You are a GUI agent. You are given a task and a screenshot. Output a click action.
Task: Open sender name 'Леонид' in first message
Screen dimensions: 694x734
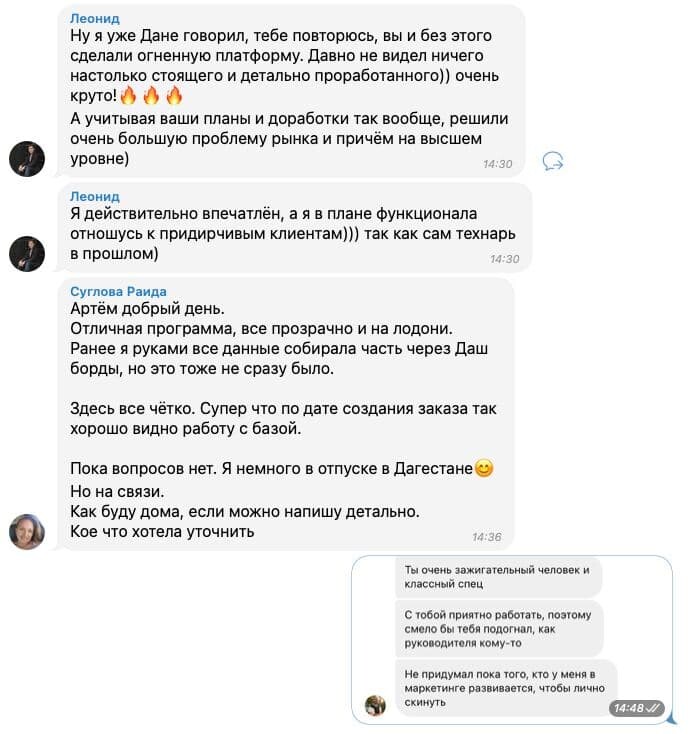coord(95,18)
